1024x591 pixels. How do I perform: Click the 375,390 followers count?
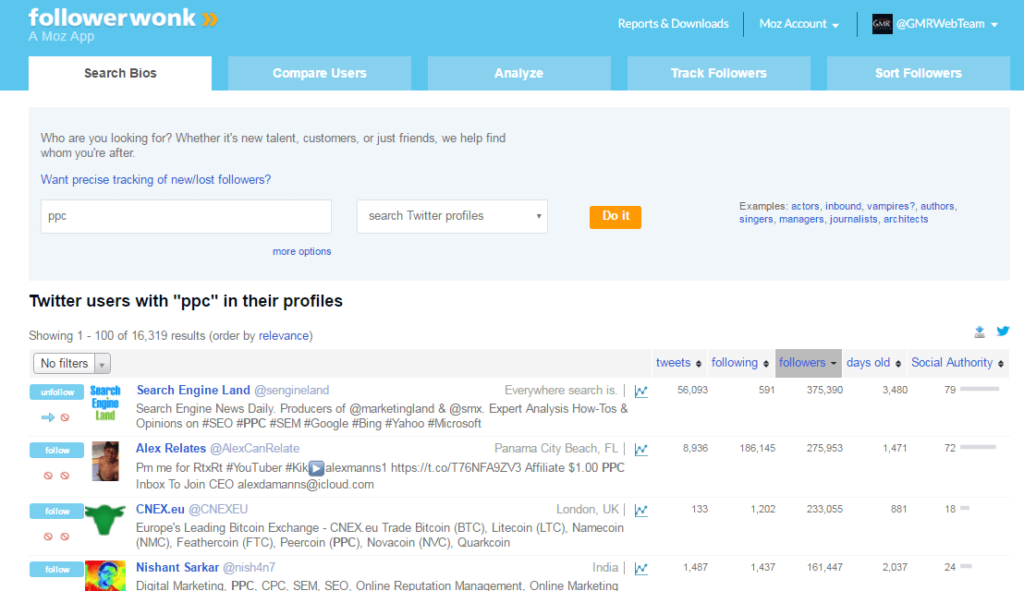click(824, 390)
